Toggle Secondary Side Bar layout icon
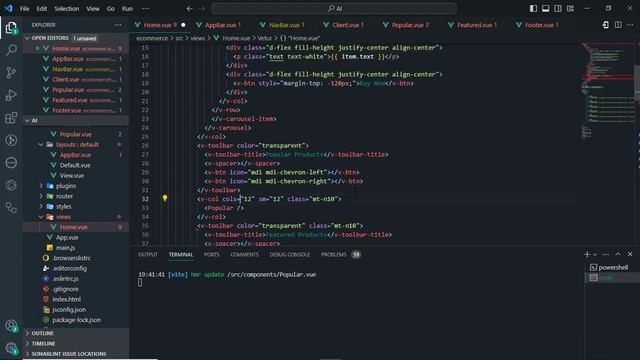Screen dimensions: 640x360 click(558, 8)
